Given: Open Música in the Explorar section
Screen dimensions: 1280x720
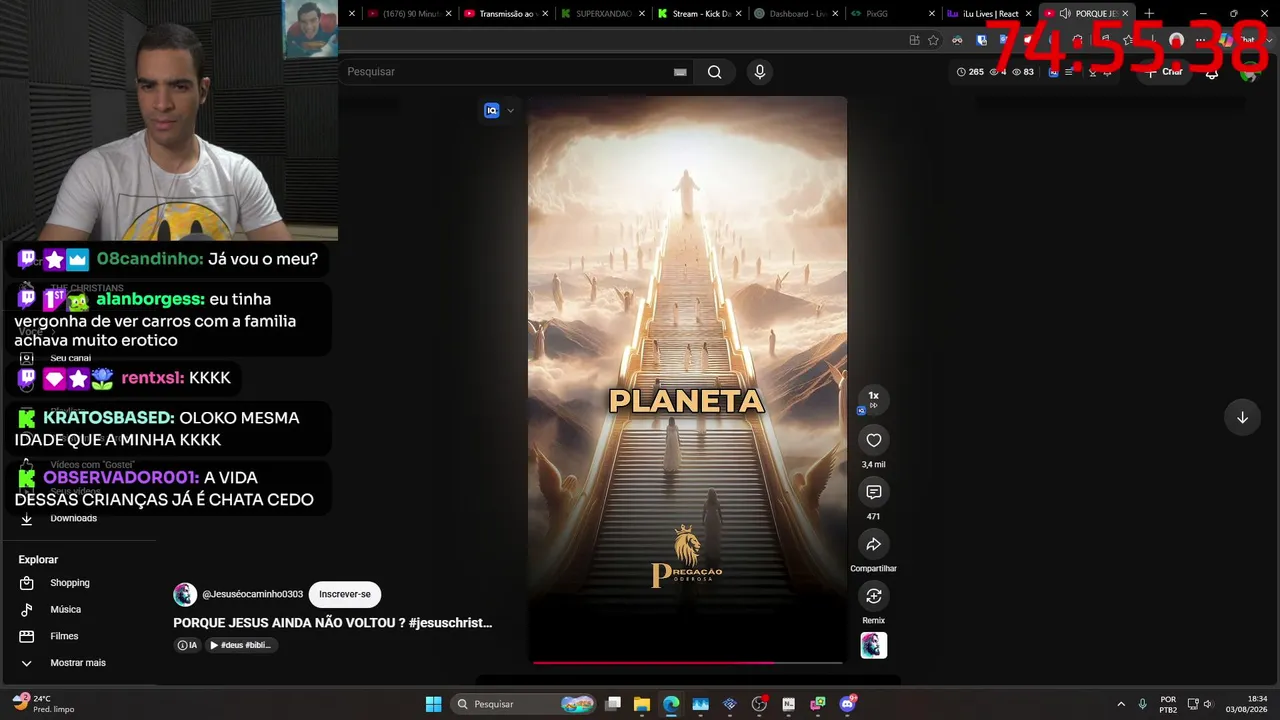Looking at the screenshot, I should click(x=65, y=610).
